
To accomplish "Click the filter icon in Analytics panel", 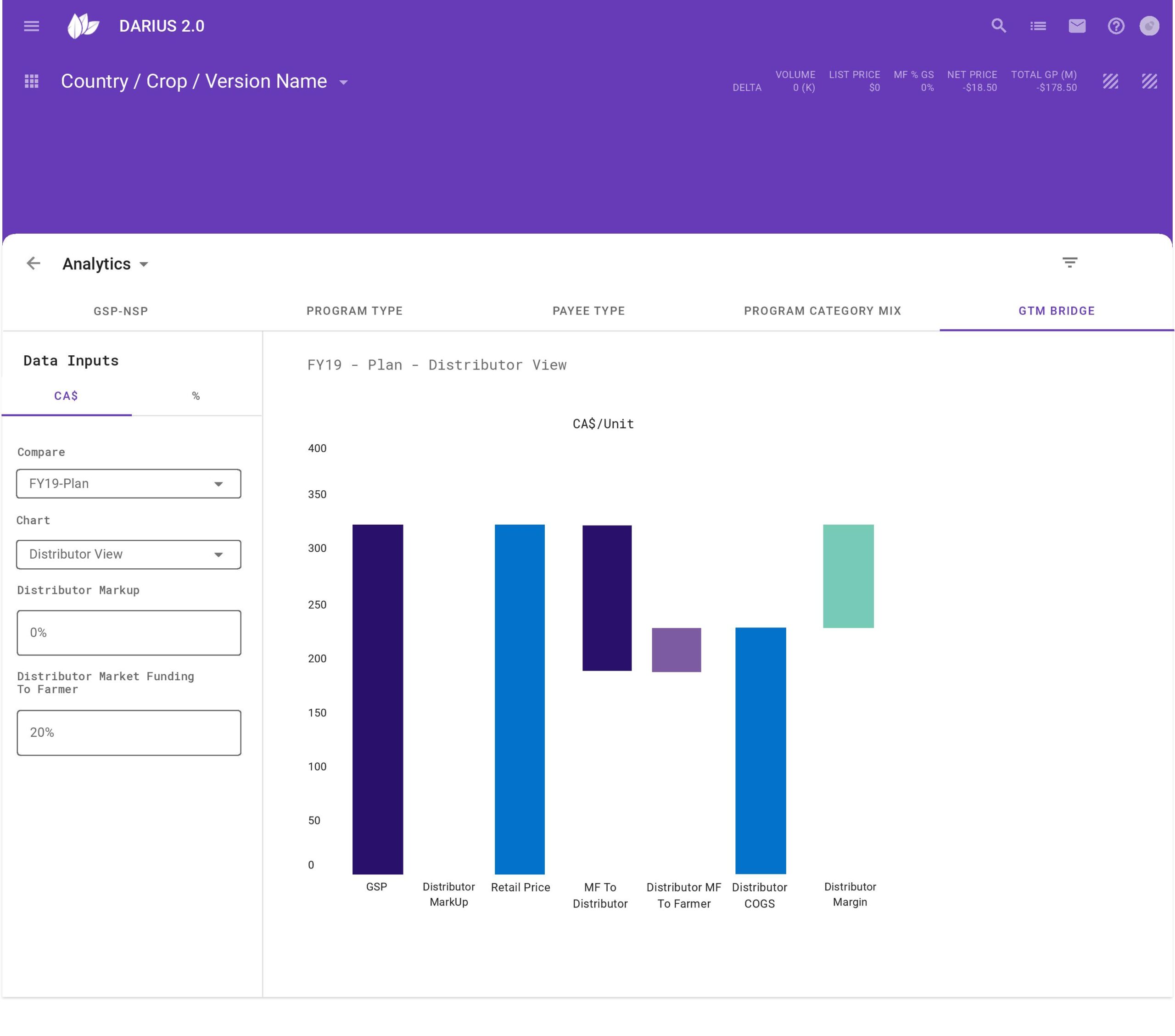I will 1069,263.
